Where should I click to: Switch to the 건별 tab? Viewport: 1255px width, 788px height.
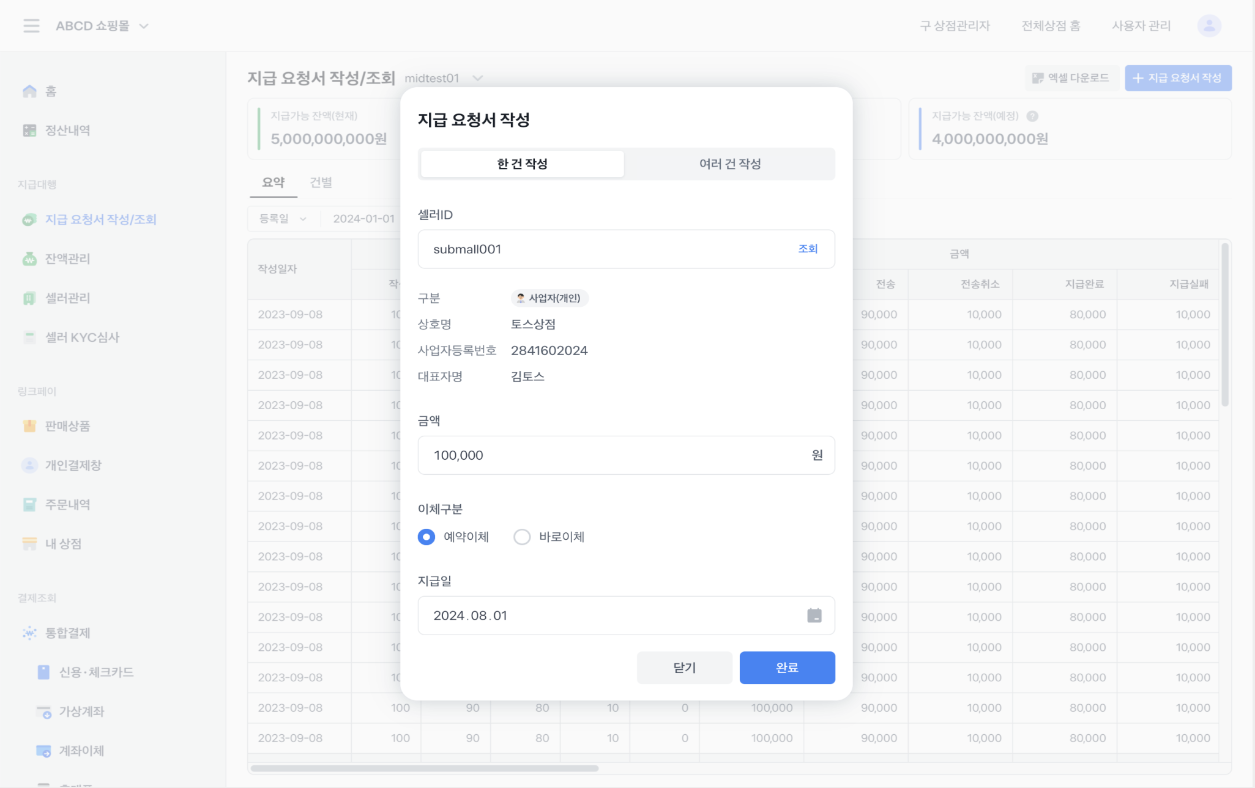pyautogui.click(x=321, y=183)
